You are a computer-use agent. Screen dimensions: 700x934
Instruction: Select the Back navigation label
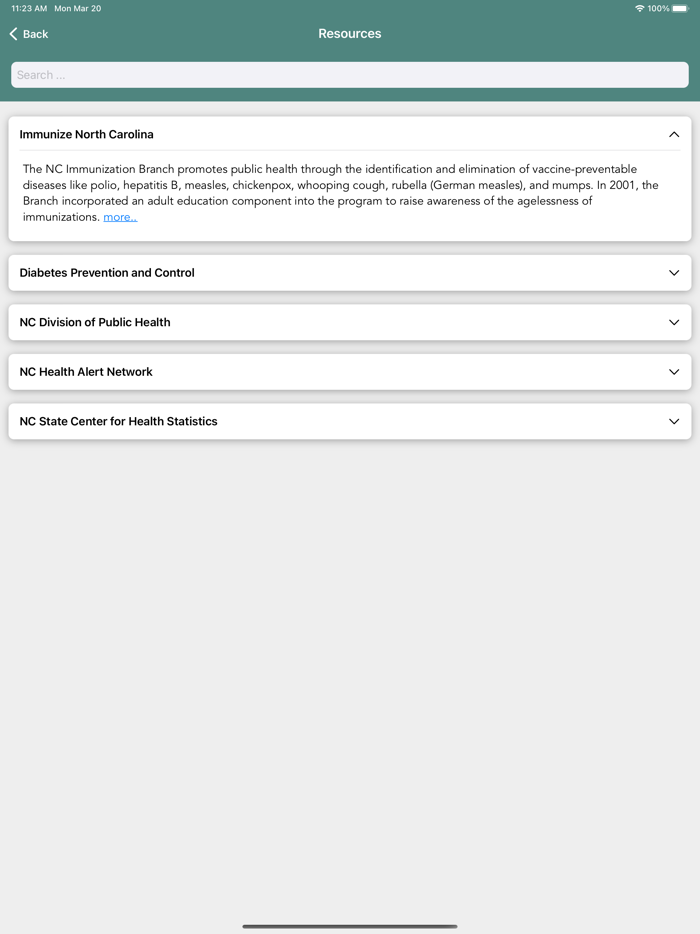point(33,33)
